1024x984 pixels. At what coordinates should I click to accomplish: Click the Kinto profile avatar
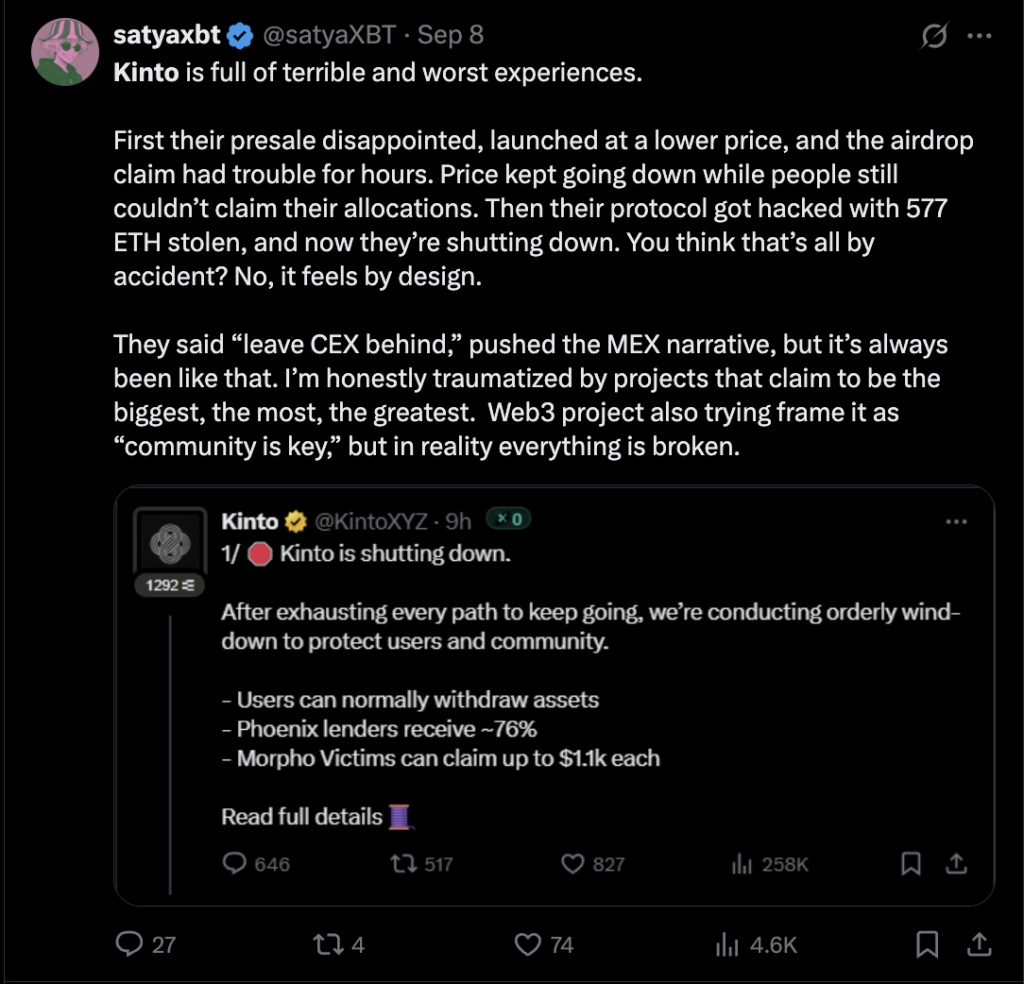pyautogui.click(x=163, y=543)
